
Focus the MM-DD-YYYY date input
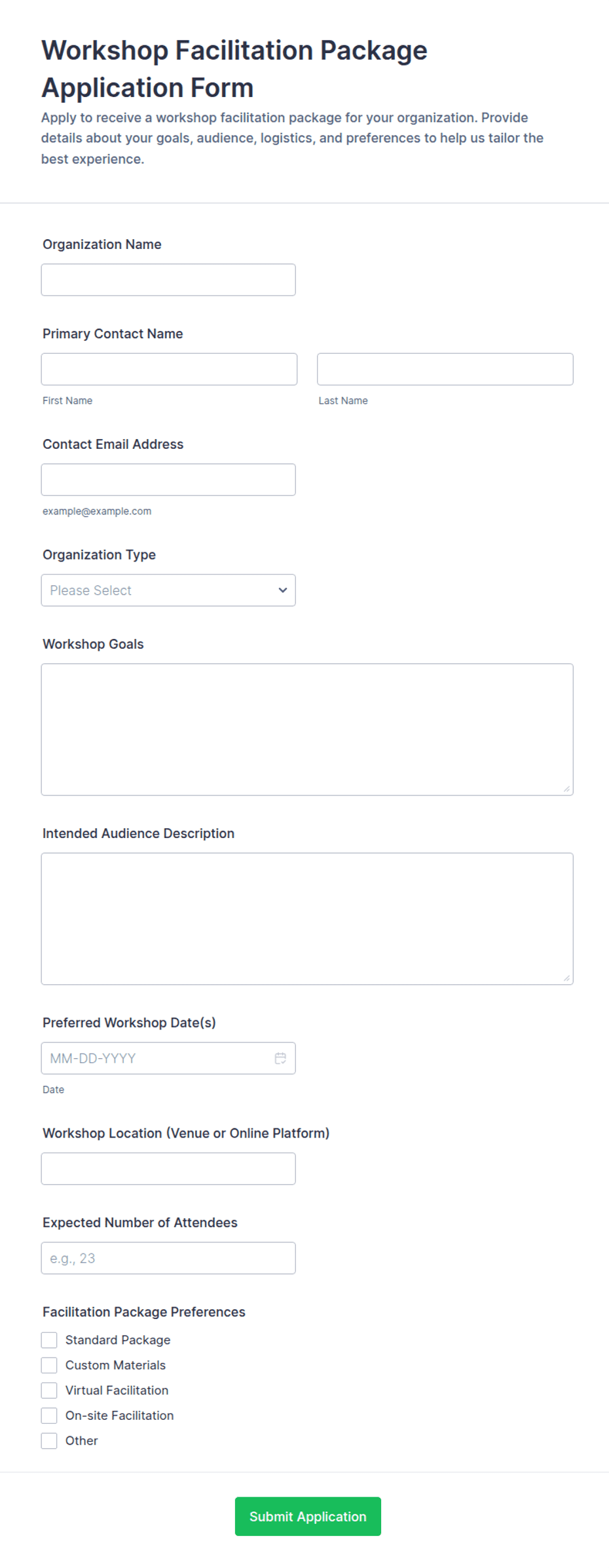point(168,1058)
